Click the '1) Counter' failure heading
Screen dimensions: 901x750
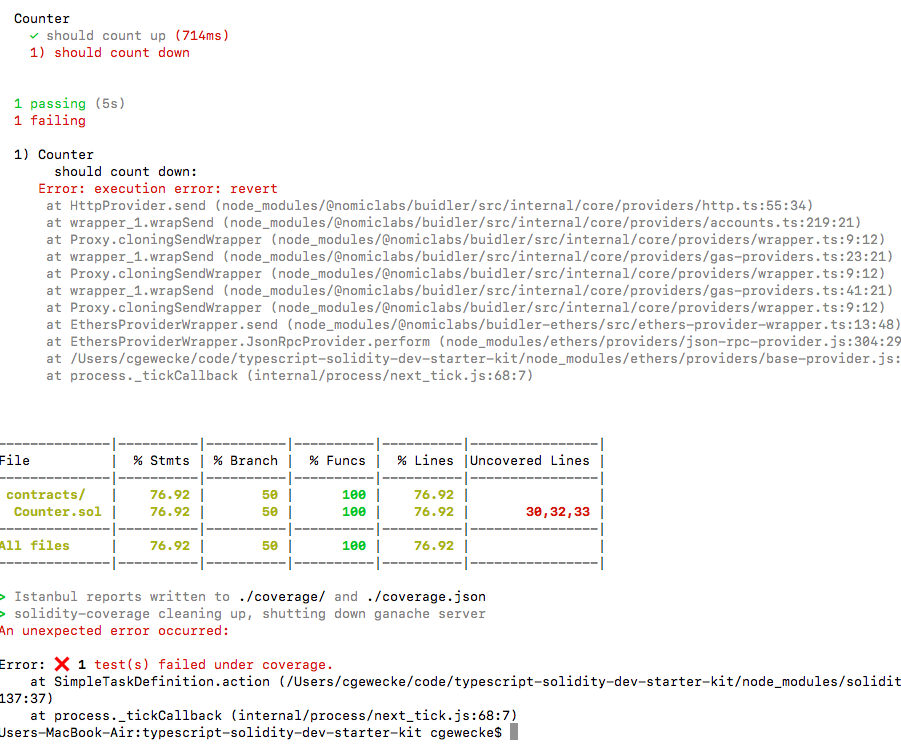(x=54, y=155)
